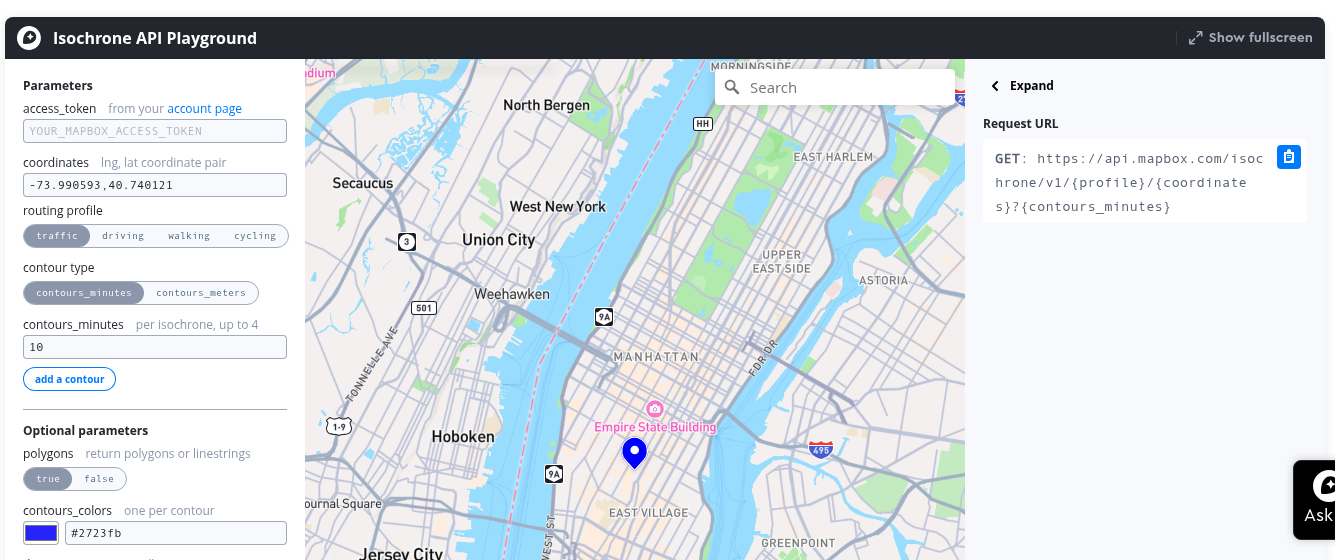
Task: Copy the request URL with the clipboard icon
Action: point(1289,157)
